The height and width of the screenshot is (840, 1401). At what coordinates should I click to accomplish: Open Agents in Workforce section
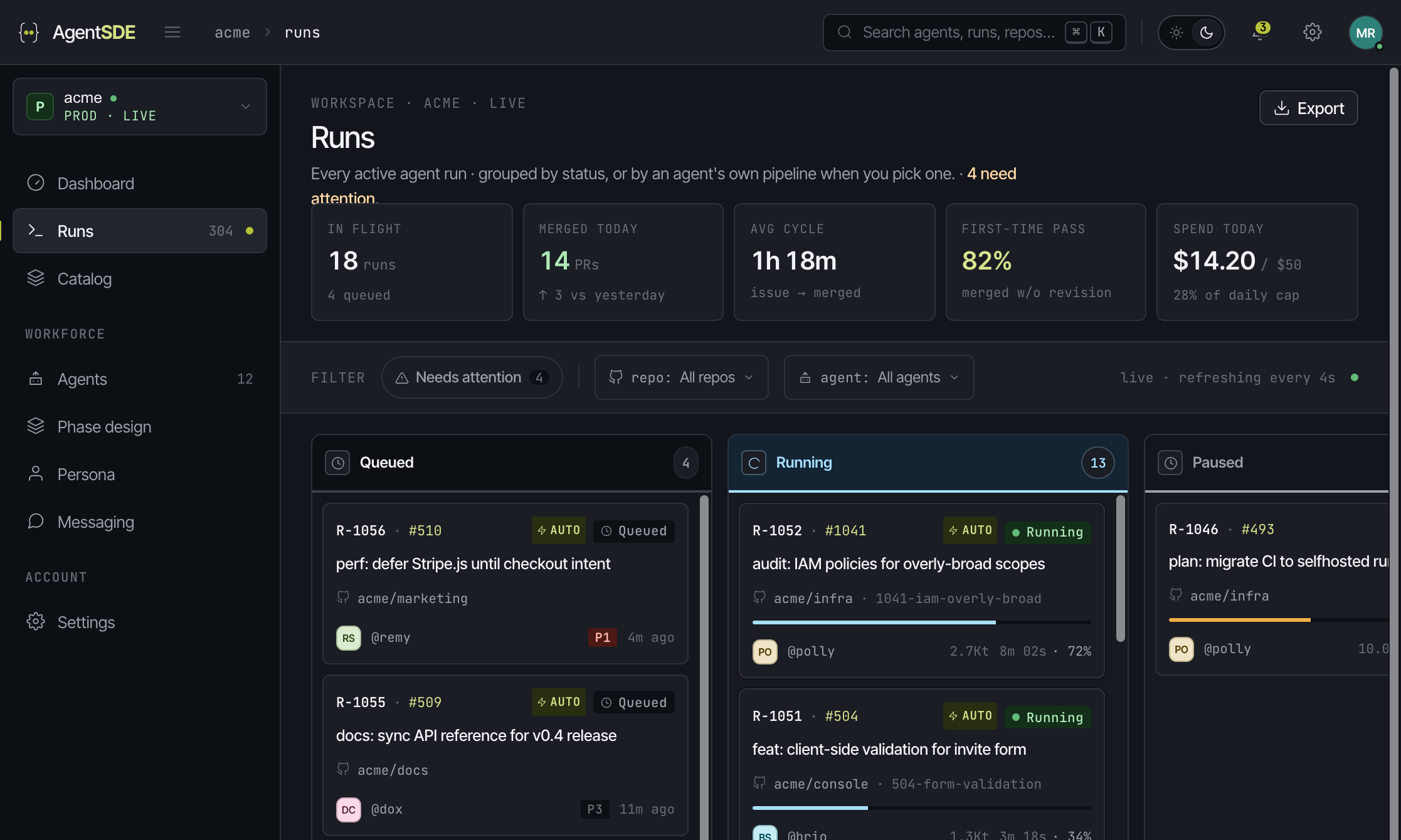[x=140, y=379]
